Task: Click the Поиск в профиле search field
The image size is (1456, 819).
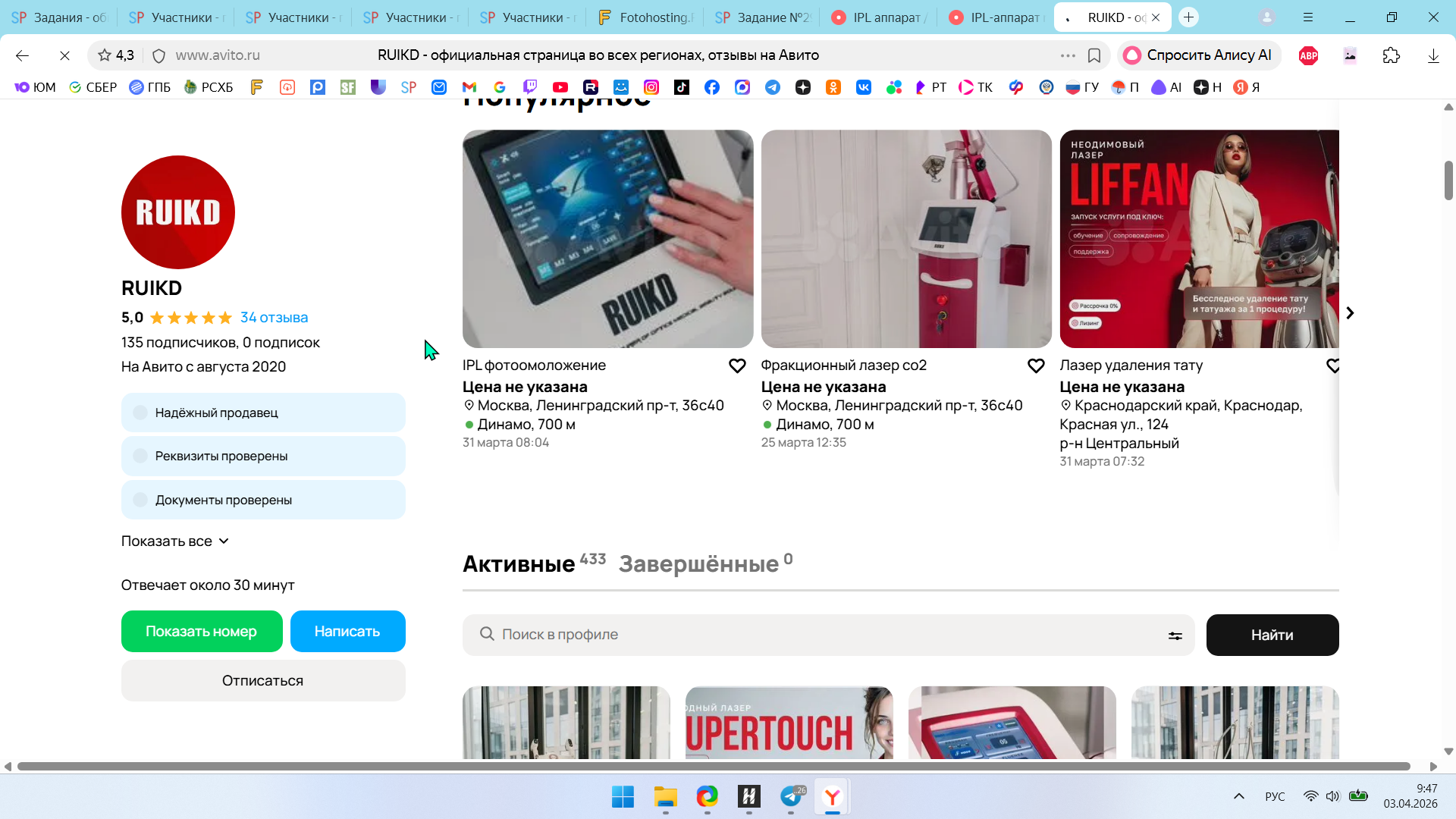Action: 819,635
